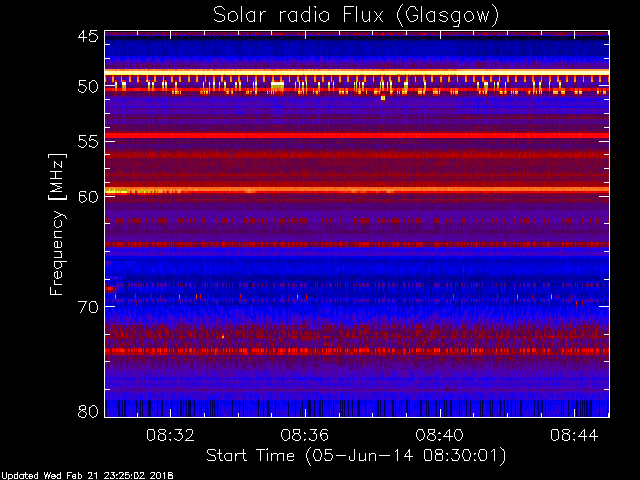Click the "Updated Wed Feb 21 23:25:02 2018" text
The width and height of the screenshot is (640, 480).
pyautogui.click(x=87, y=476)
